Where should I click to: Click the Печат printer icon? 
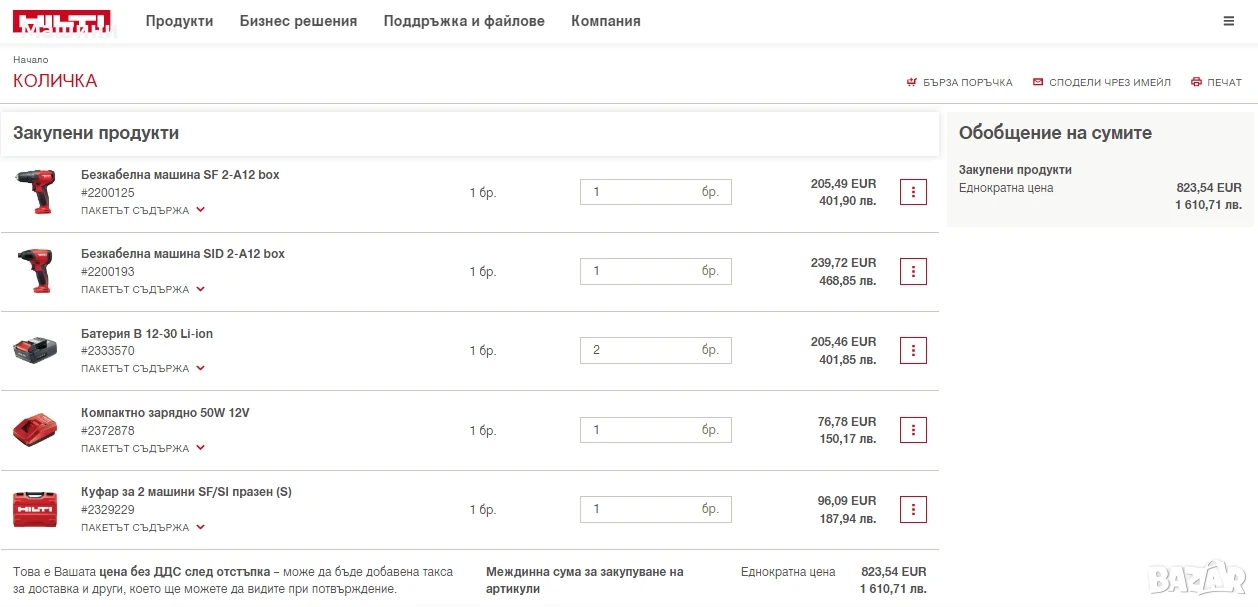pyautogui.click(x=1196, y=83)
